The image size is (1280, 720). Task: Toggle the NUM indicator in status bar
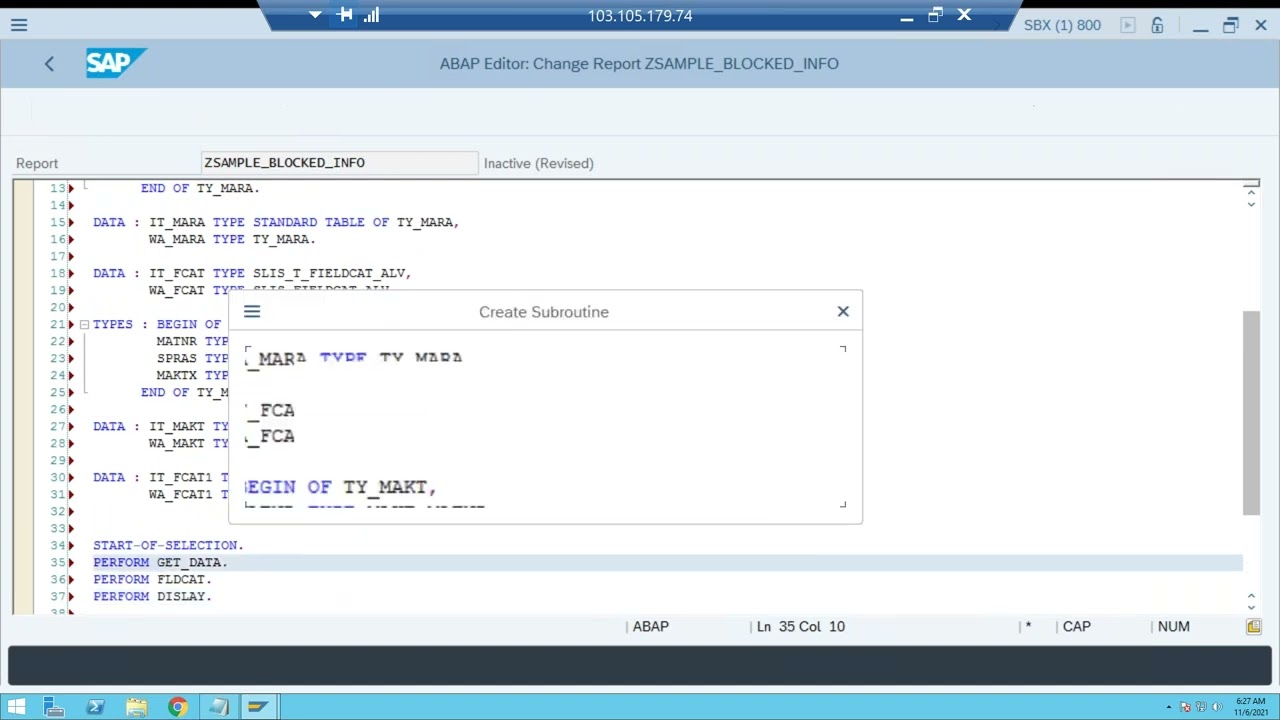[x=1173, y=626]
